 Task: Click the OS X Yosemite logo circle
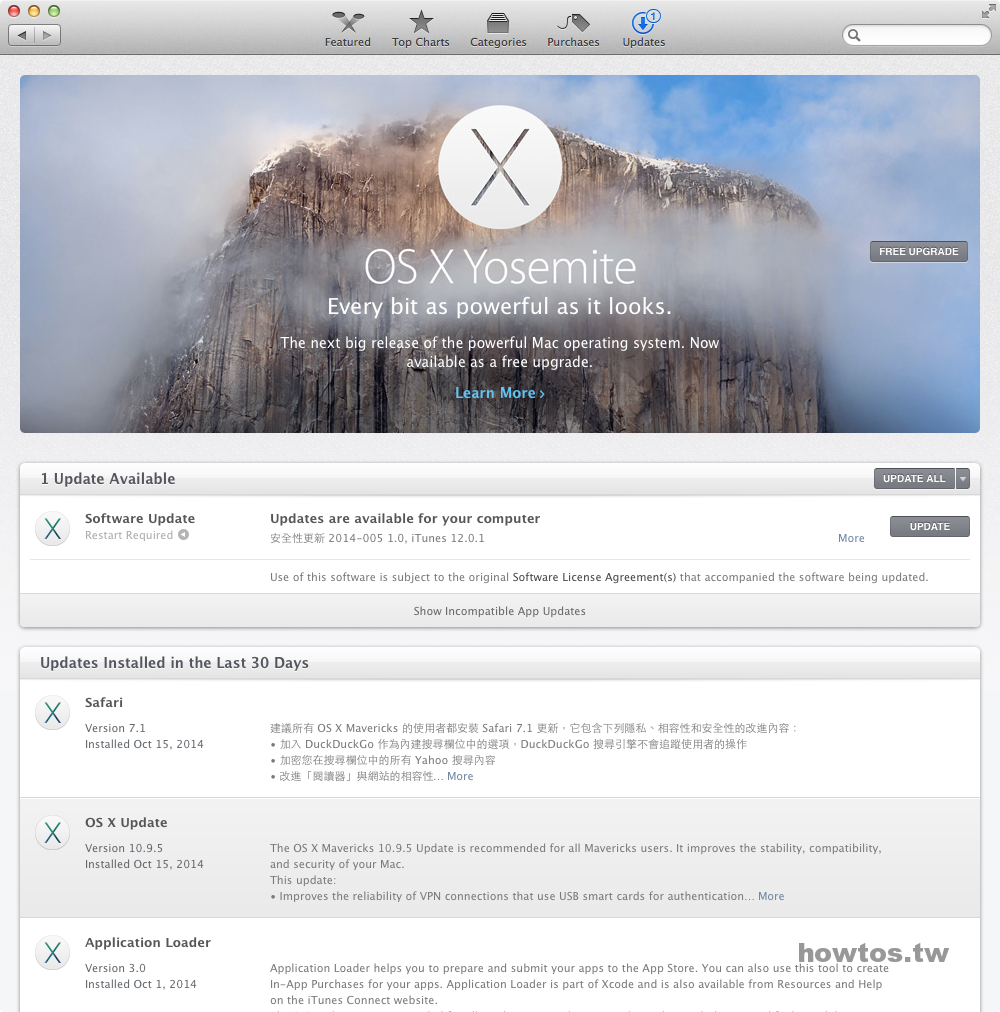tap(500, 167)
